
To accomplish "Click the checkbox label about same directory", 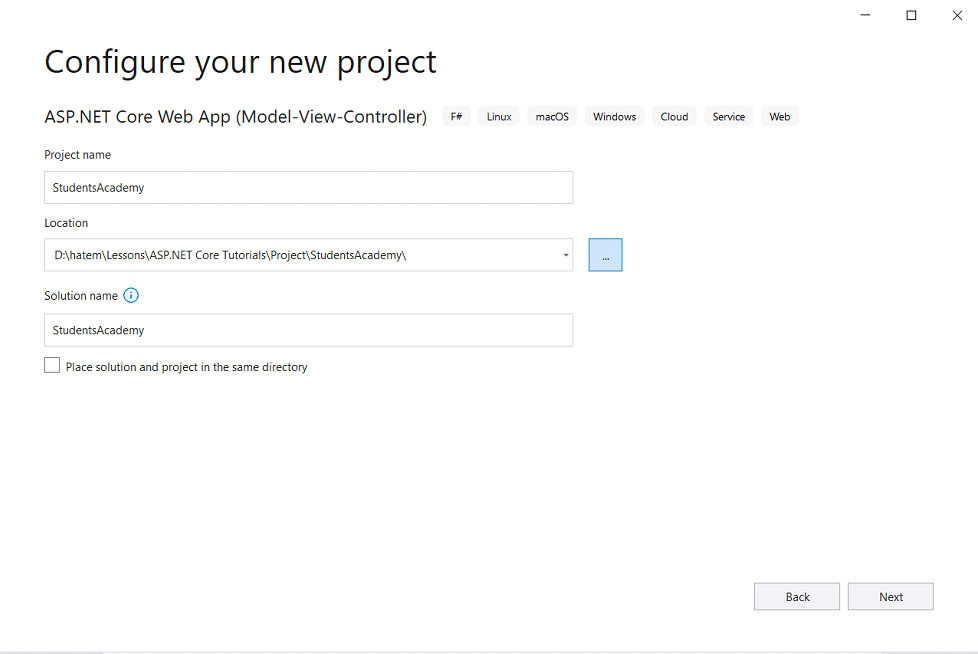I will click(186, 367).
